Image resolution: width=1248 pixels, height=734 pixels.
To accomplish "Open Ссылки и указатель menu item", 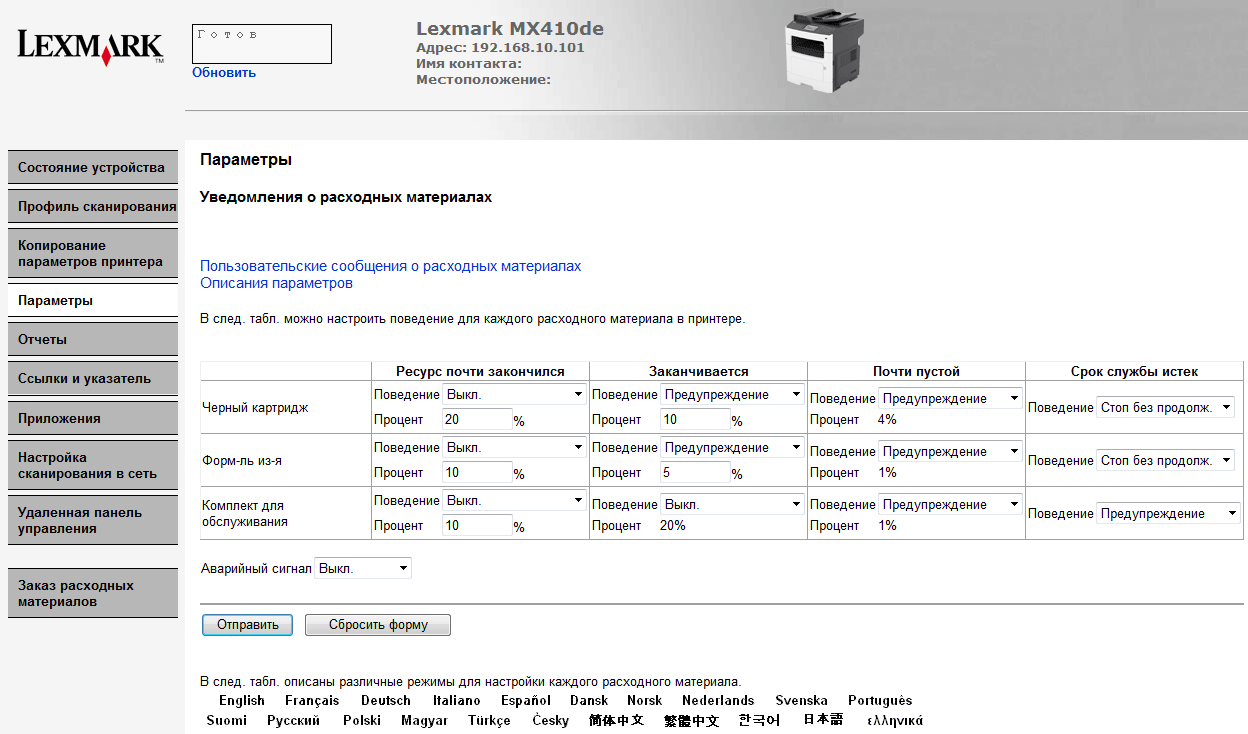I will (93, 378).
